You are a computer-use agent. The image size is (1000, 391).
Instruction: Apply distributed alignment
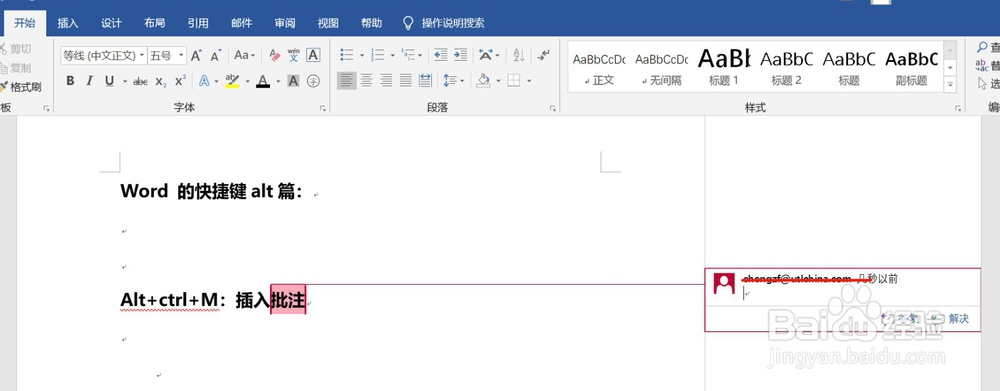[425, 81]
